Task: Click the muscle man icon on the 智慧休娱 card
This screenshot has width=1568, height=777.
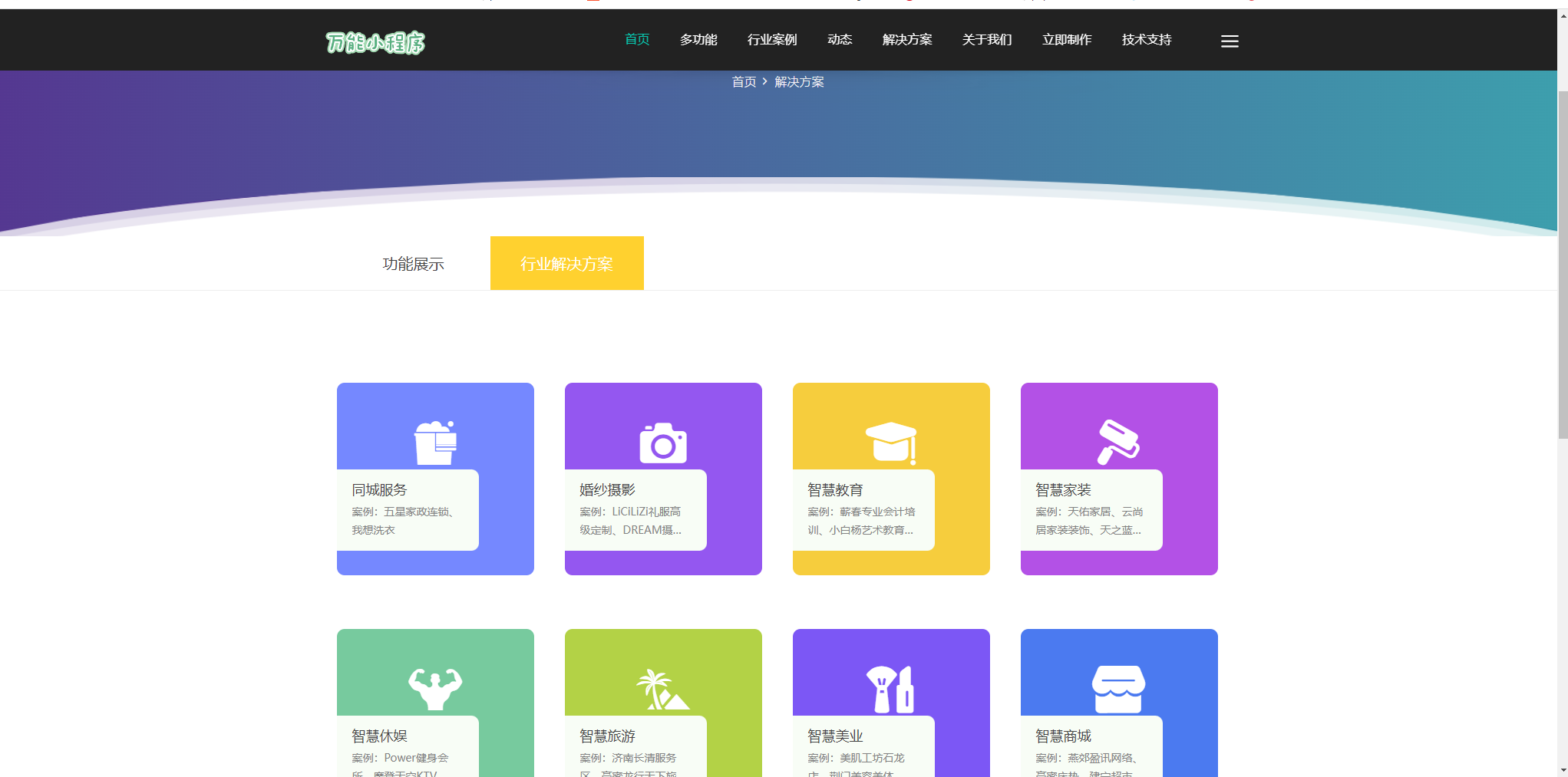Action: tap(435, 688)
